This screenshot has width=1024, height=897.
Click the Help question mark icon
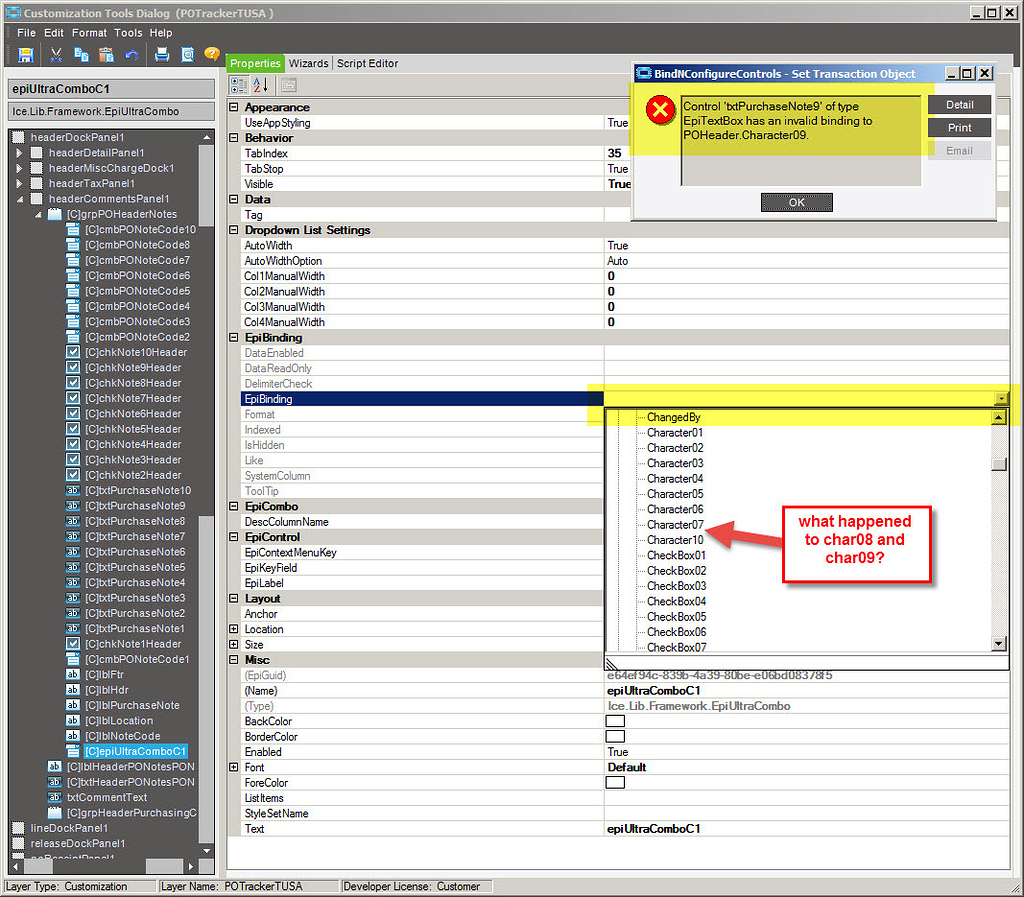(x=211, y=55)
